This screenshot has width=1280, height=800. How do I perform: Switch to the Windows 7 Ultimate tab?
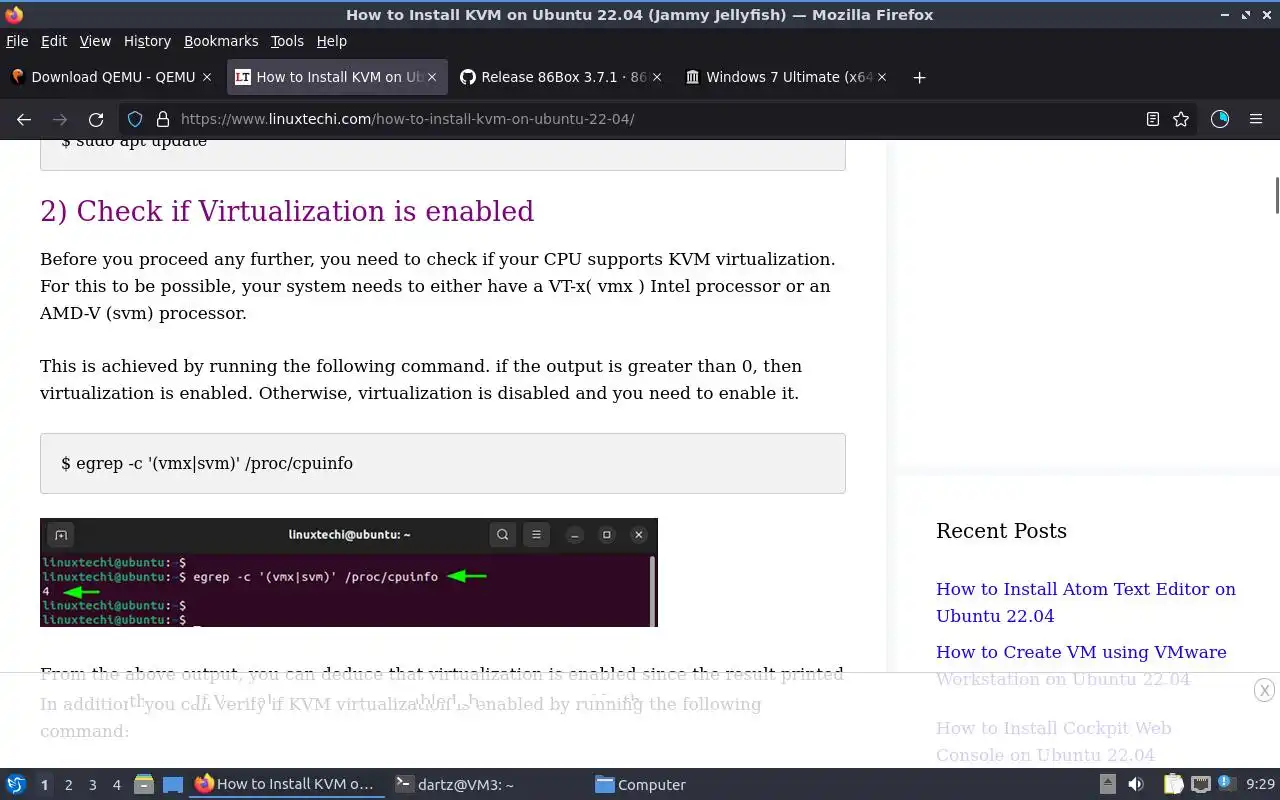(785, 77)
